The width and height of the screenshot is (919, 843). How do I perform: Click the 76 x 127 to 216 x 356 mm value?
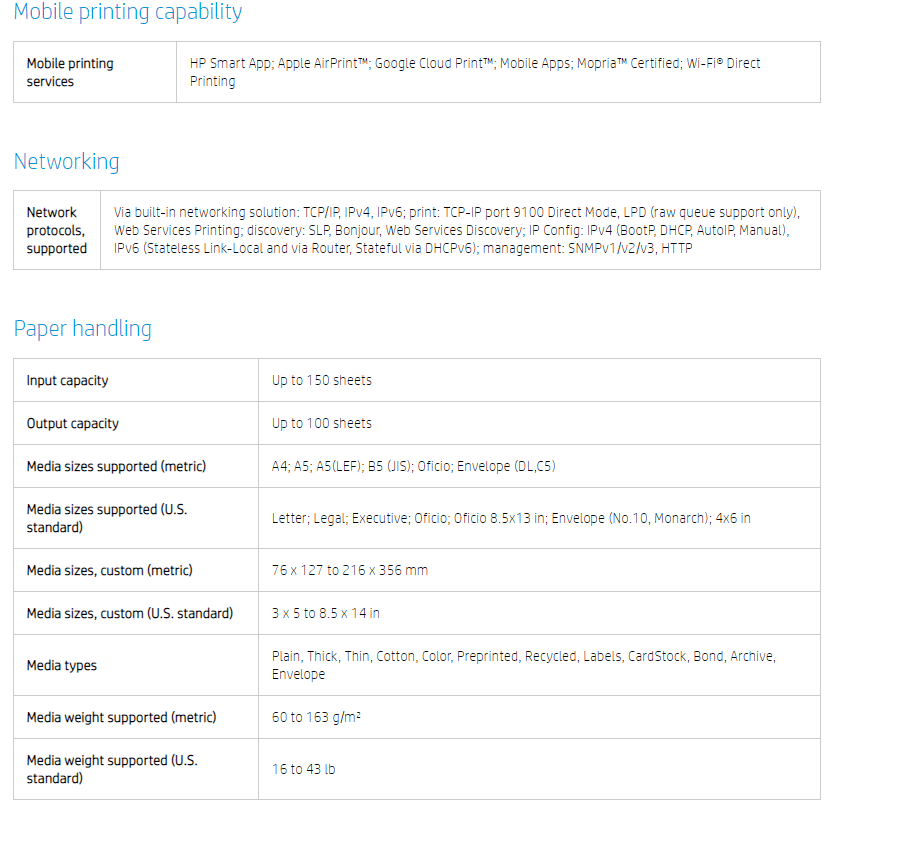tap(350, 570)
